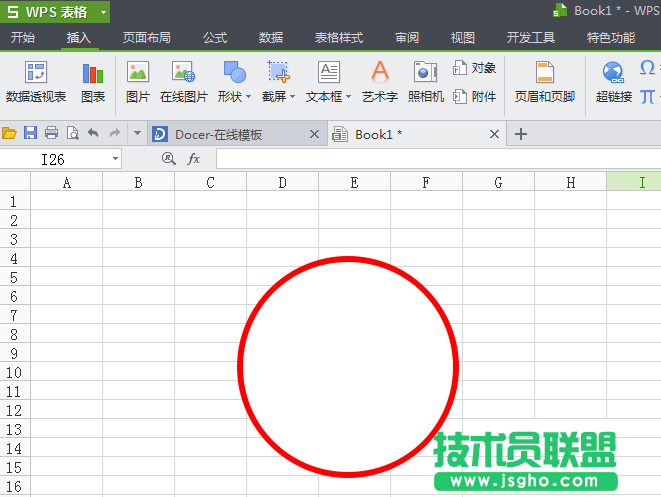Add a new document tab with plus

coord(521,134)
